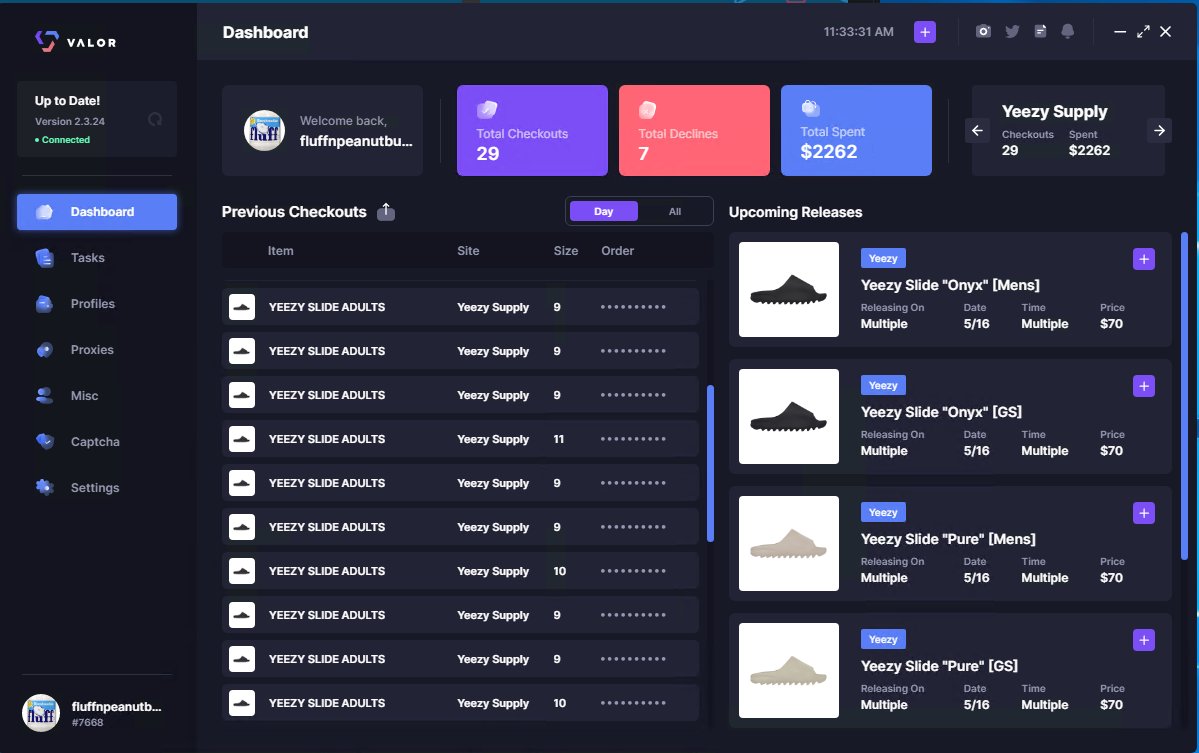Click the Total Declines card icon
Viewport: 1199px width, 753px height.
(648, 109)
